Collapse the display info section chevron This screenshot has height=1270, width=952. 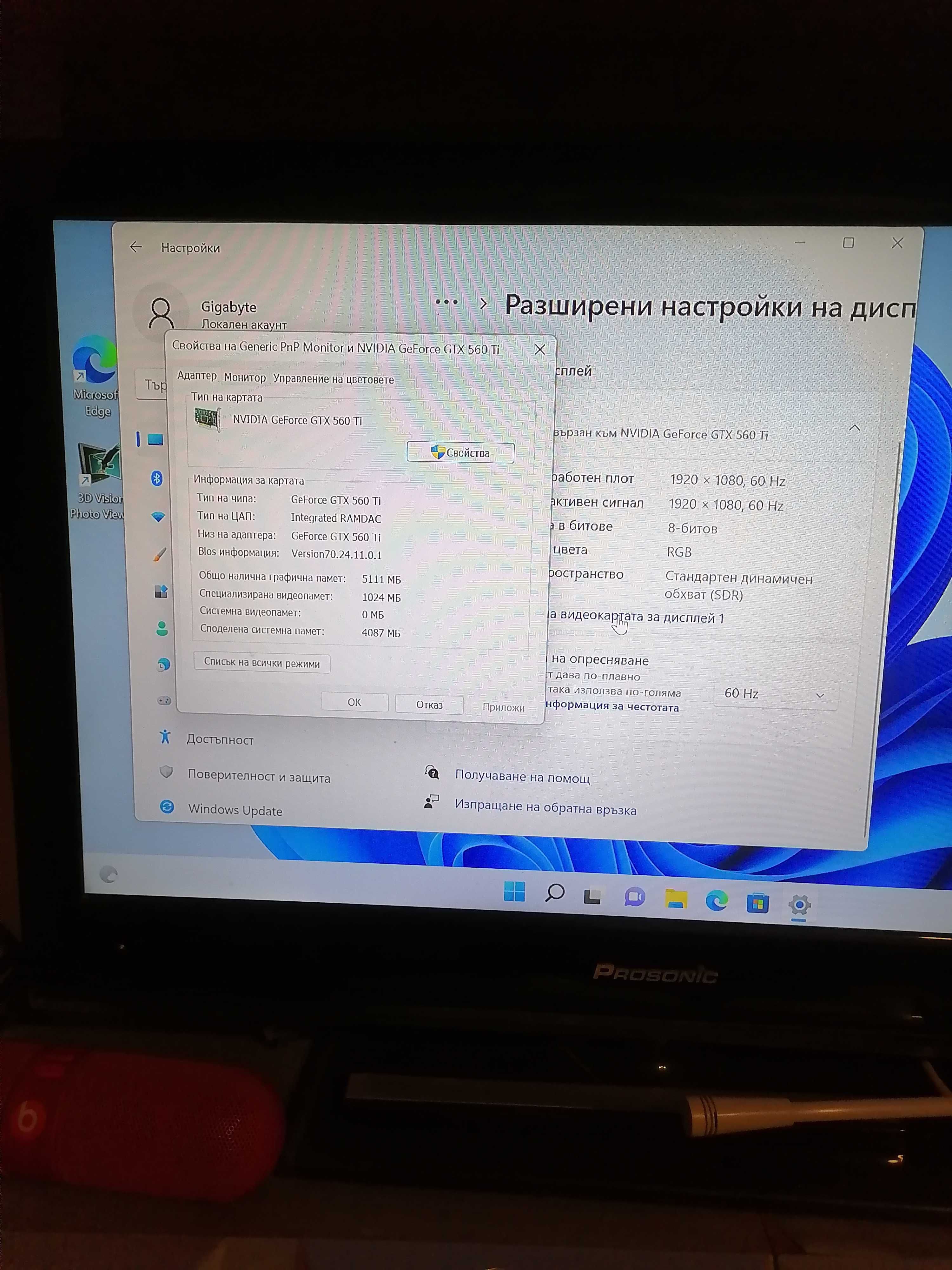855,428
